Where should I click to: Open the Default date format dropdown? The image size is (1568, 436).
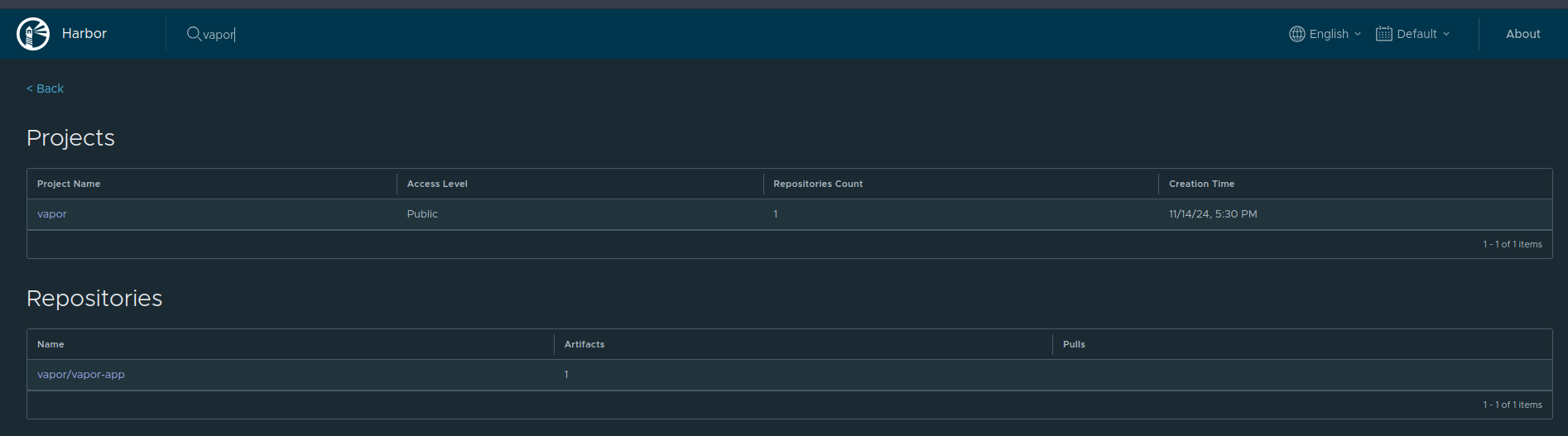[x=1413, y=34]
